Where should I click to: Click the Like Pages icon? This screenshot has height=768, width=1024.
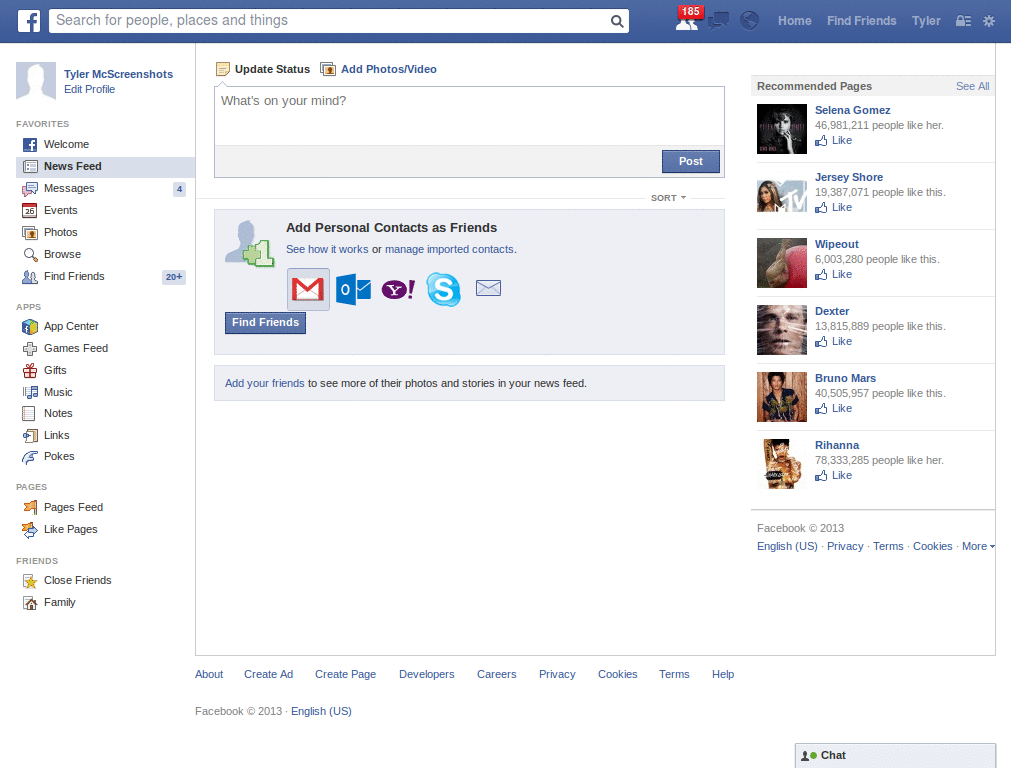[30, 530]
